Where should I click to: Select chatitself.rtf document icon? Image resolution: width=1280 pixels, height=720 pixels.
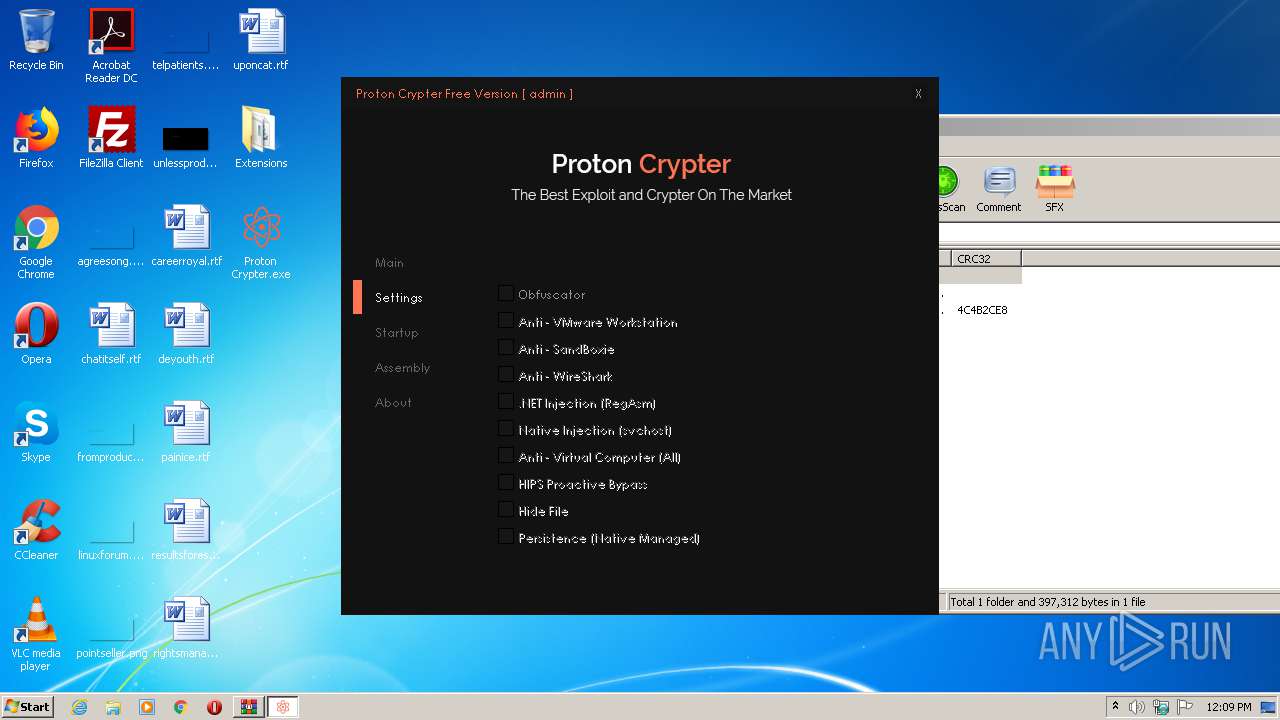pyautogui.click(x=111, y=334)
